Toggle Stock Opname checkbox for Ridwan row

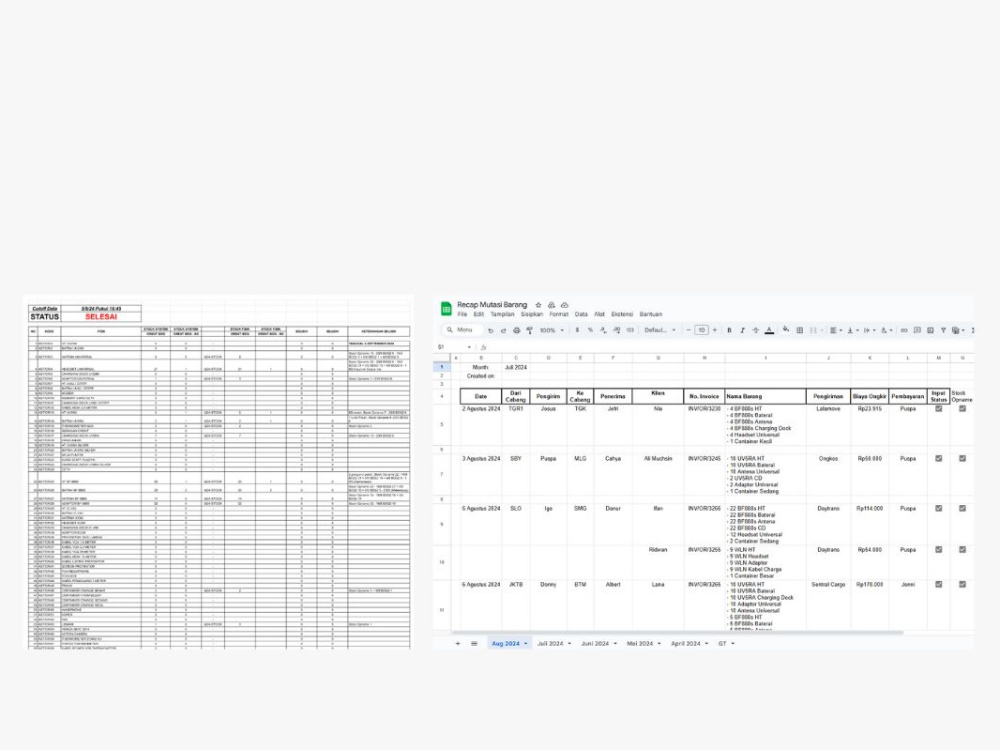962,549
